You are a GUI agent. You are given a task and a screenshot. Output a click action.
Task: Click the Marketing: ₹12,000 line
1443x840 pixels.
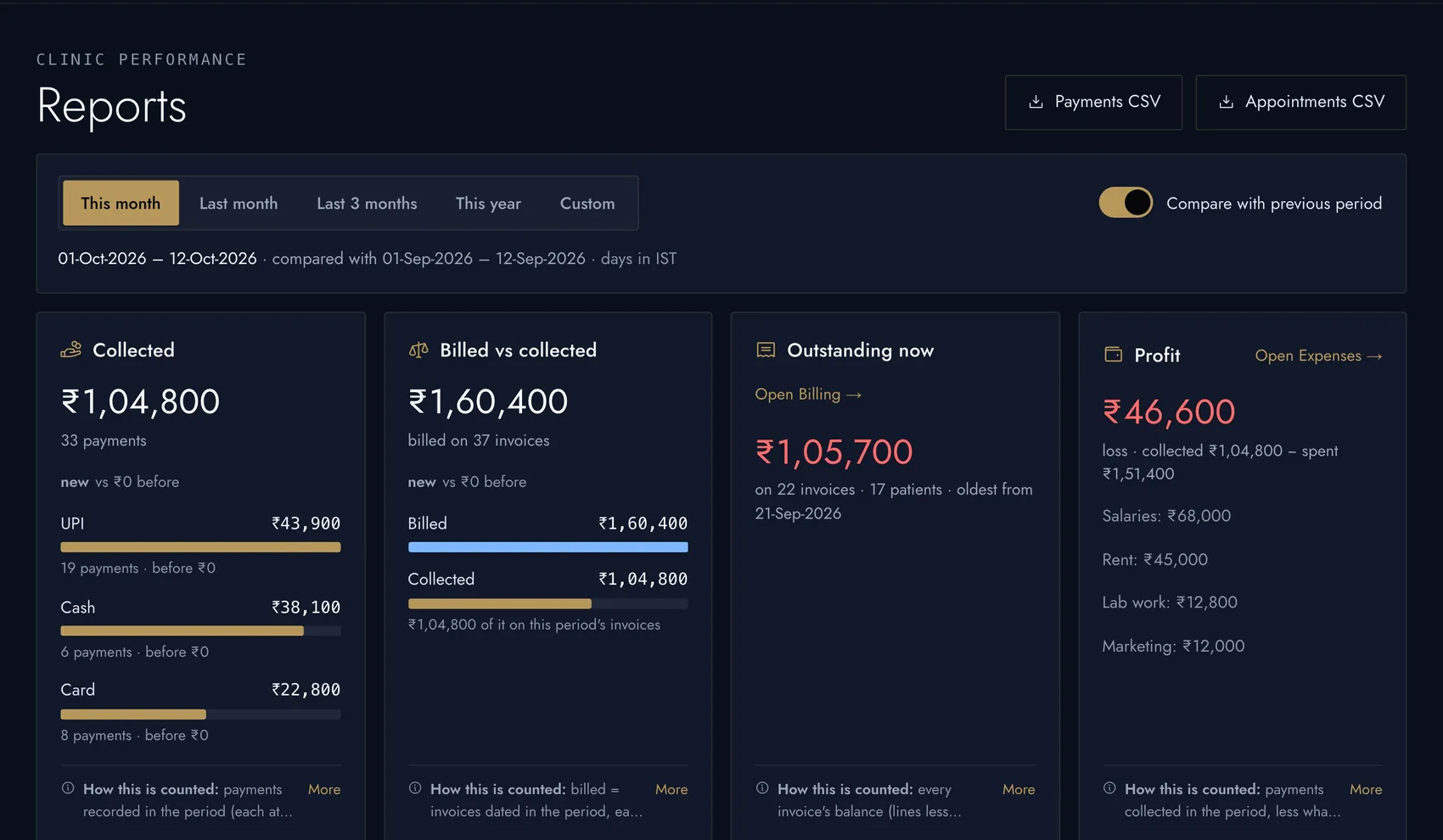click(x=1173, y=647)
